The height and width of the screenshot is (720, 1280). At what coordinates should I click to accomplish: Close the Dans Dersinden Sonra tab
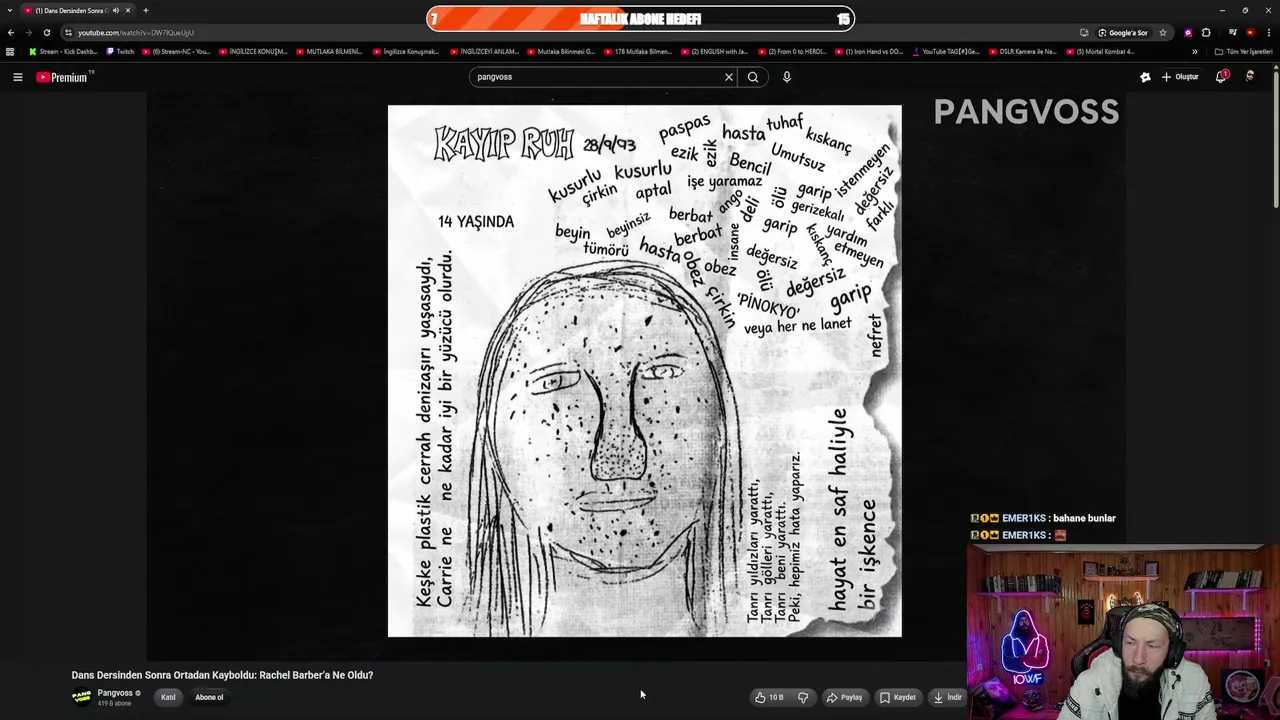(128, 10)
